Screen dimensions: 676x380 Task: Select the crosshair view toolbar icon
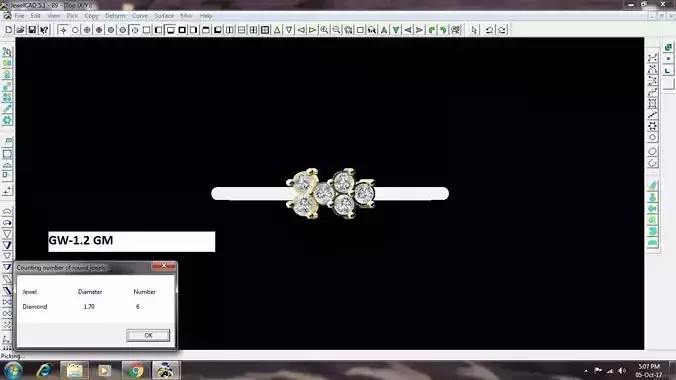[63, 30]
